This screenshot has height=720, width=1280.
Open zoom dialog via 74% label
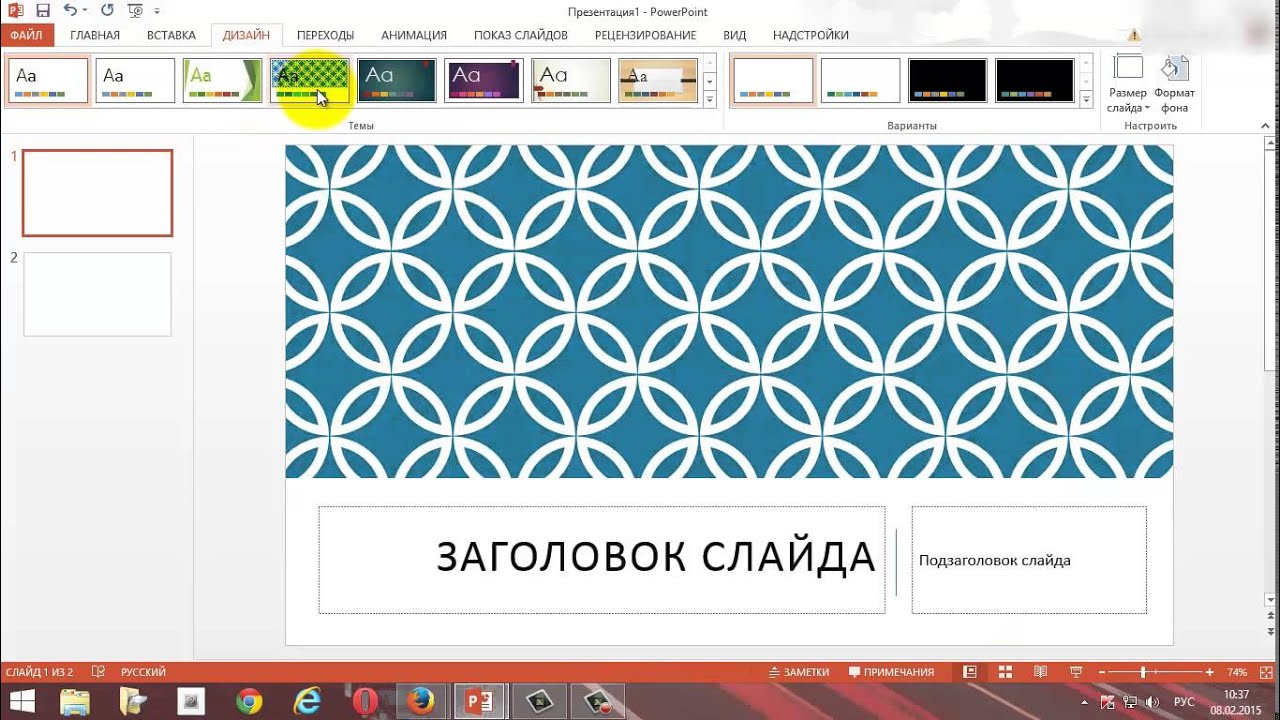click(x=1237, y=672)
